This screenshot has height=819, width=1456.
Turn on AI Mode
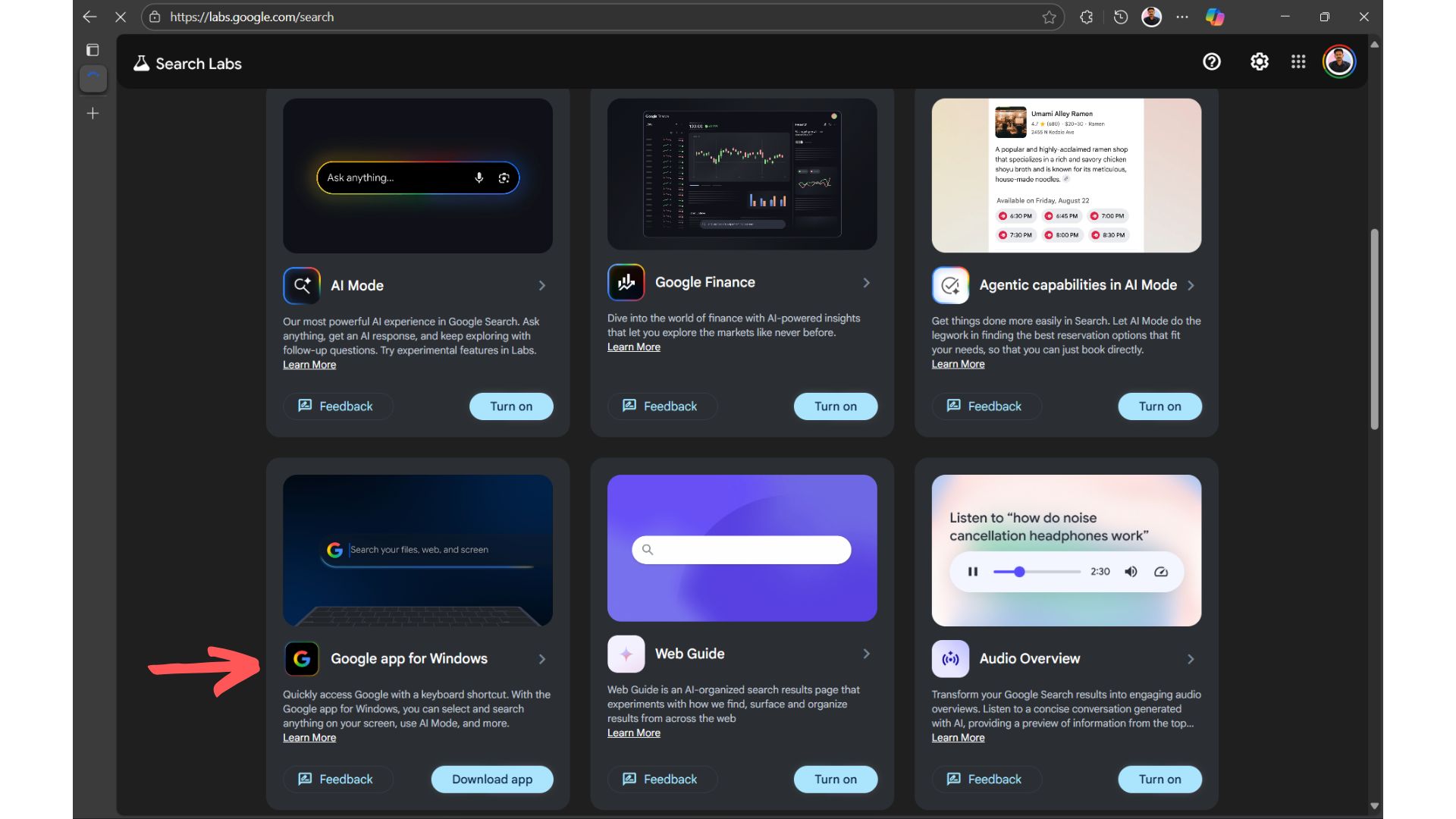pos(510,406)
